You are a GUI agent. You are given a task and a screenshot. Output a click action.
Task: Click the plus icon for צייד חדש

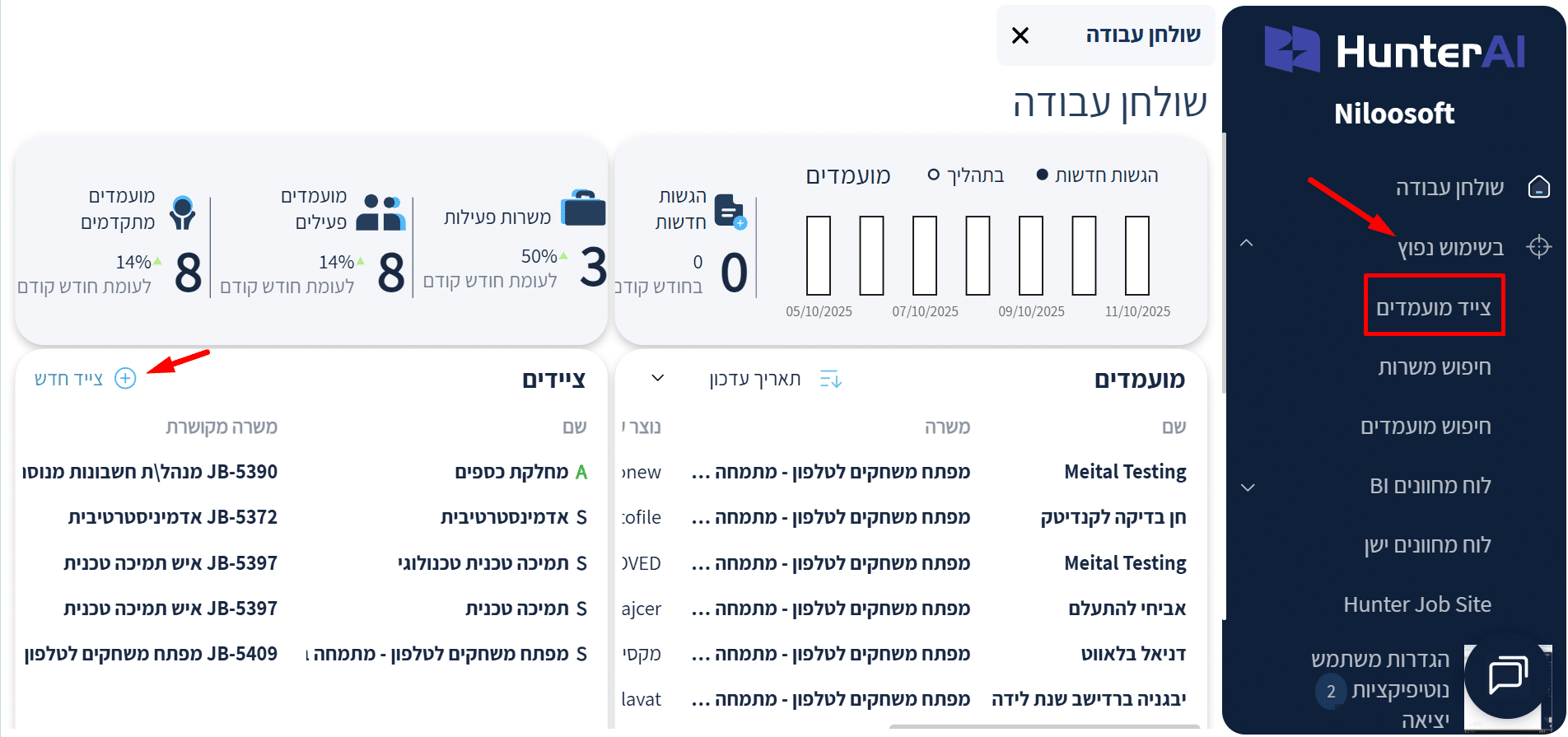(125, 378)
